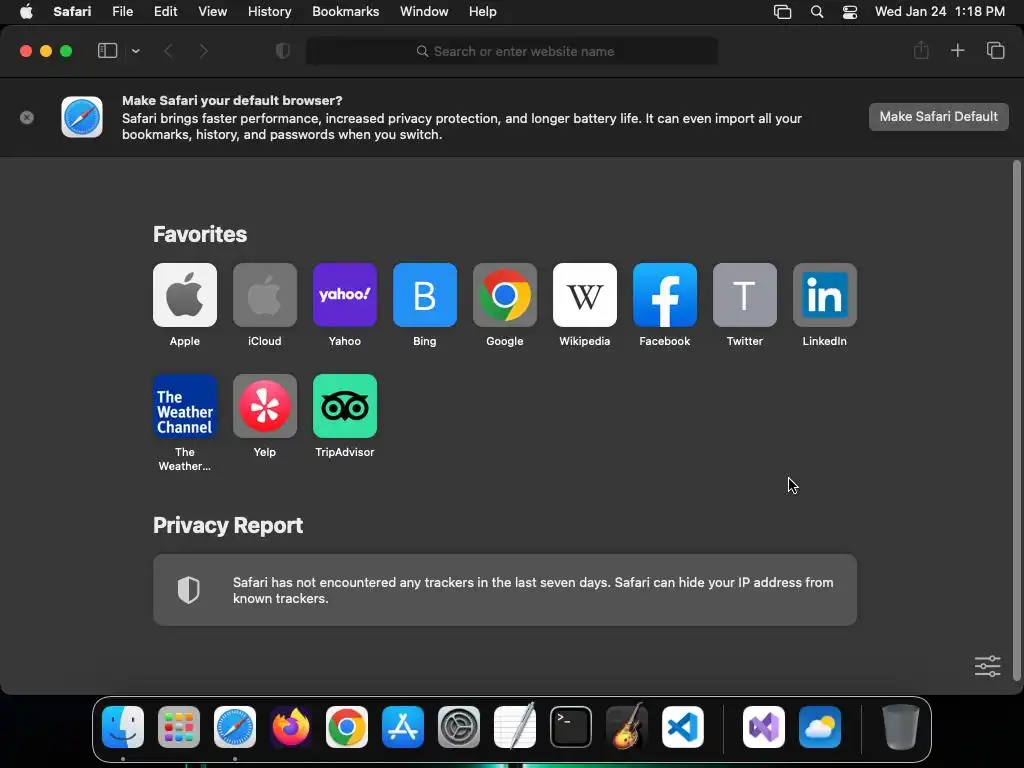Open the cloud weather app in Dock

(x=820, y=727)
